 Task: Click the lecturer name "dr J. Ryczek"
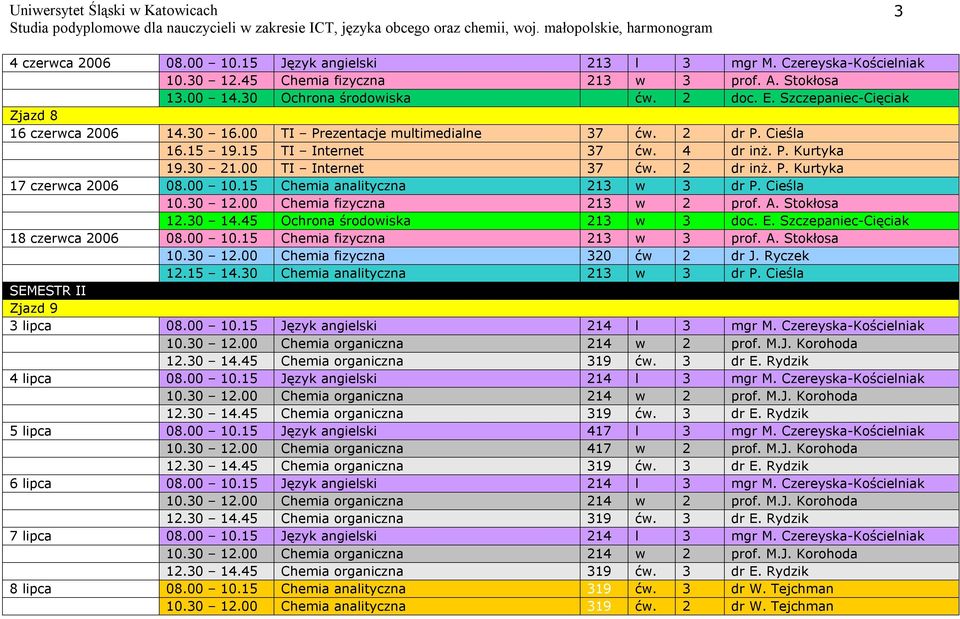tap(770, 256)
